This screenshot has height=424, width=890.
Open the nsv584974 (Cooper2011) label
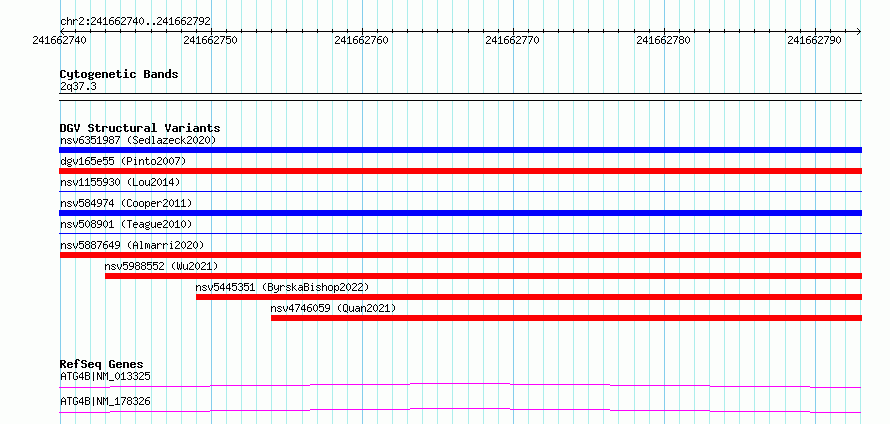[126, 203]
